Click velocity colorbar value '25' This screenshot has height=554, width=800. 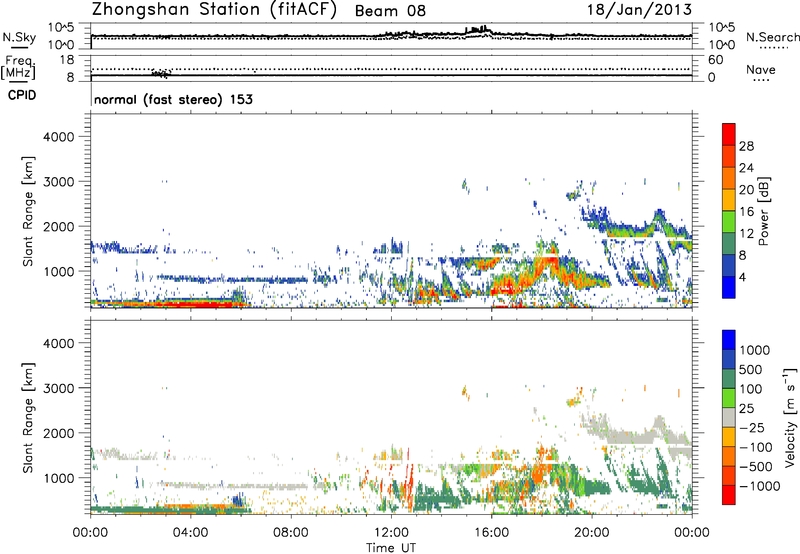tap(746, 408)
